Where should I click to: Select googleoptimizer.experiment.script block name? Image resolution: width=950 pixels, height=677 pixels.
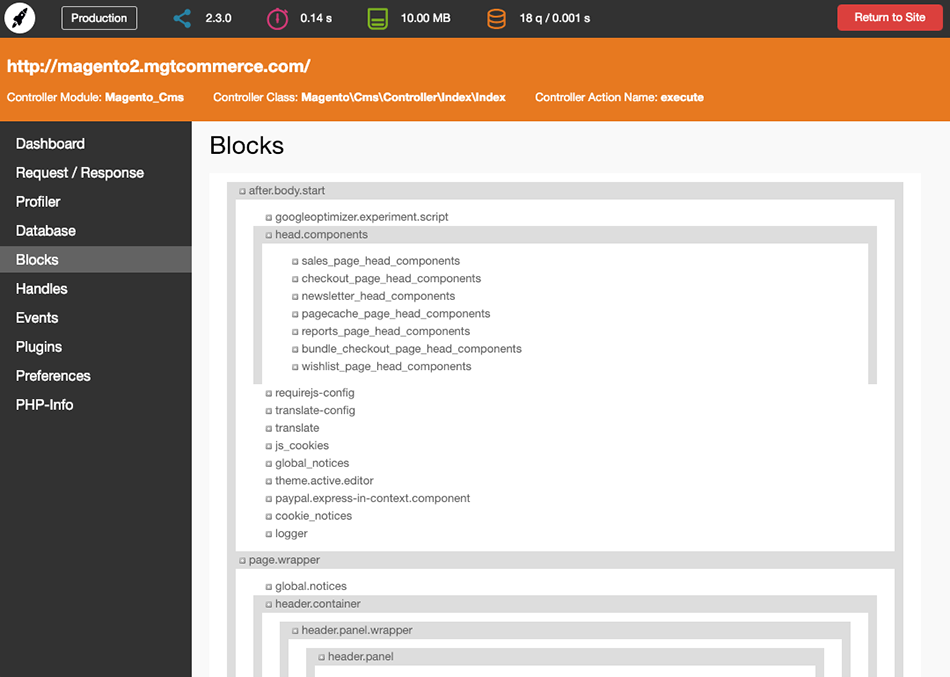tap(362, 217)
